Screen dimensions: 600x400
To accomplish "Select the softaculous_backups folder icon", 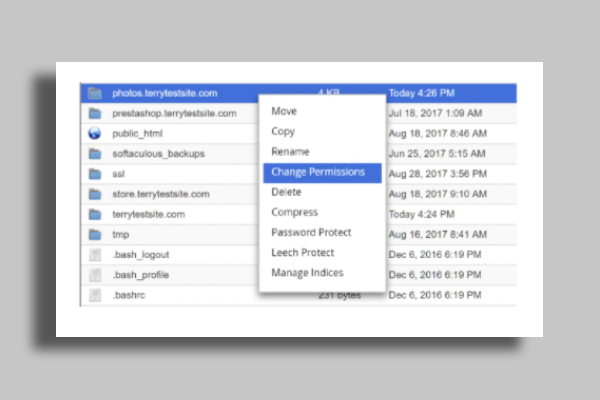I will coord(94,153).
